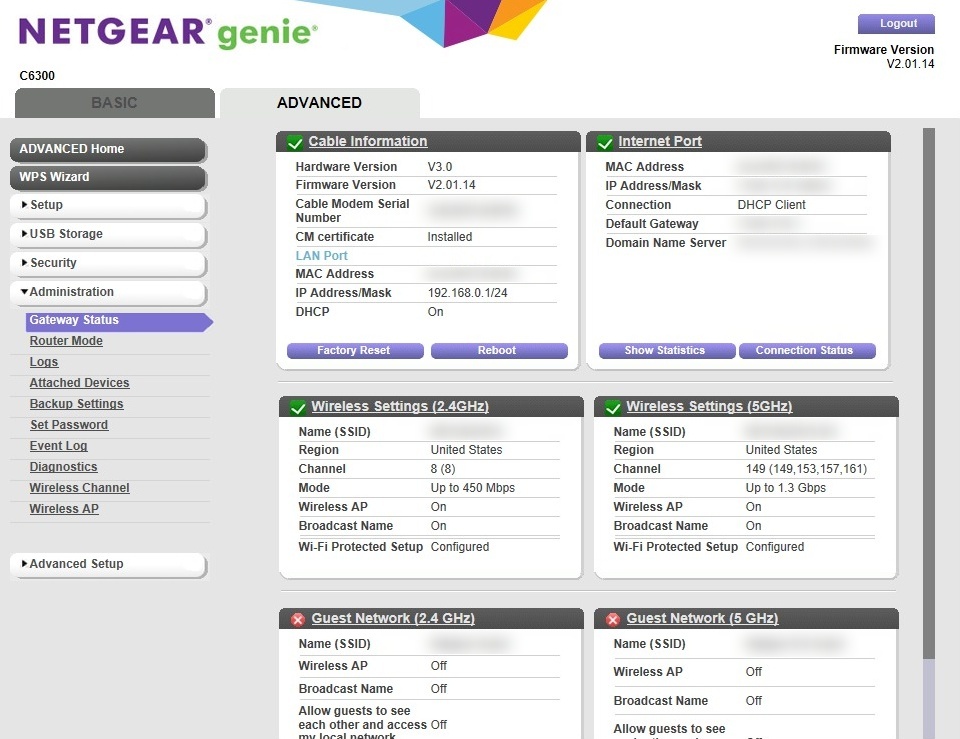The width and height of the screenshot is (960, 739).
Task: Open Wireless Channel page
Action: tap(80, 488)
